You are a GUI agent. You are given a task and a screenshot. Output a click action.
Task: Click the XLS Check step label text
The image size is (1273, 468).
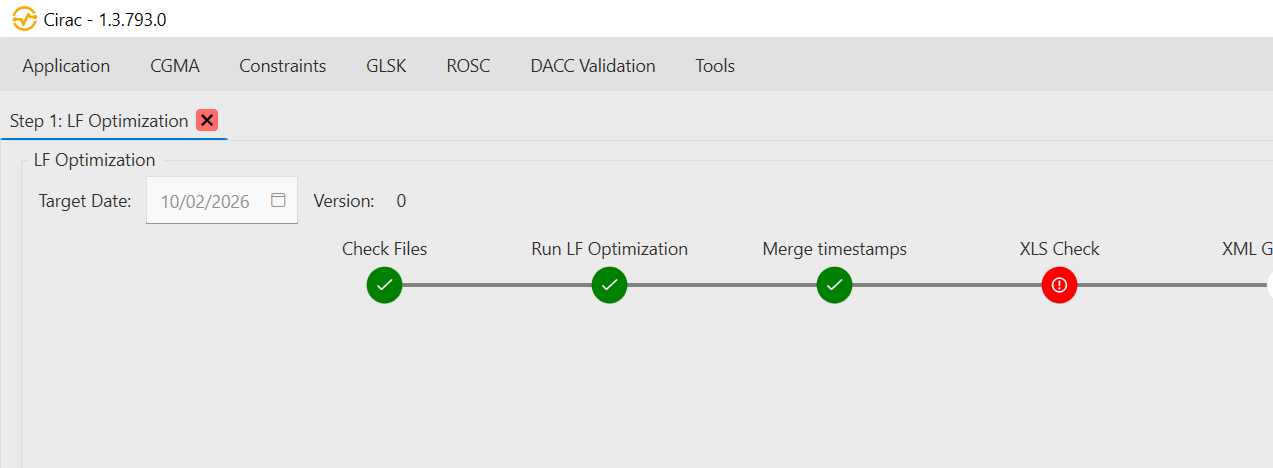1059,249
